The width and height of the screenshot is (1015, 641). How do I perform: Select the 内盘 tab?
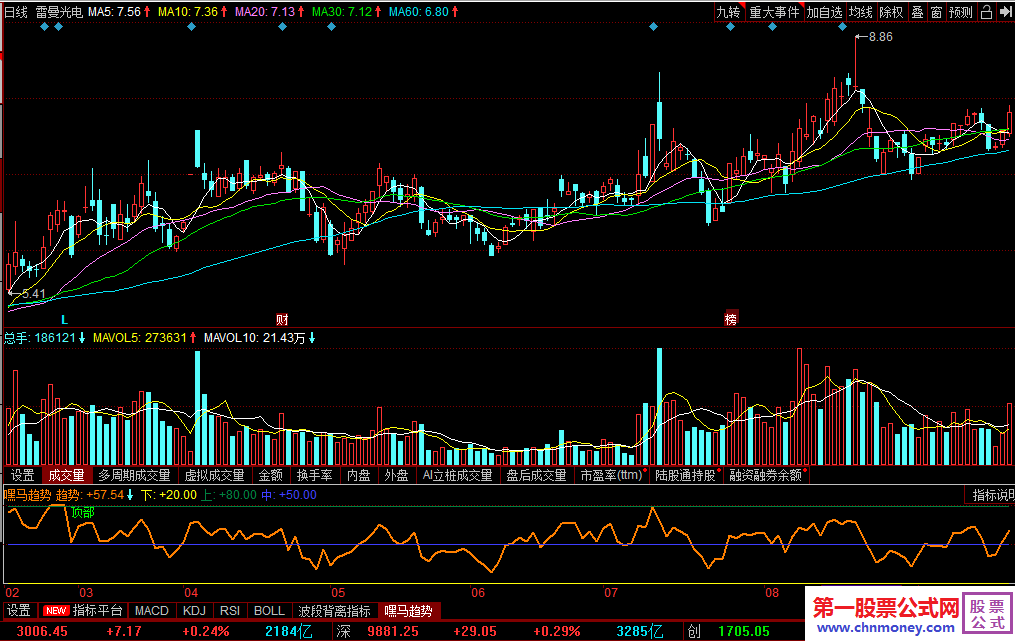[359, 475]
